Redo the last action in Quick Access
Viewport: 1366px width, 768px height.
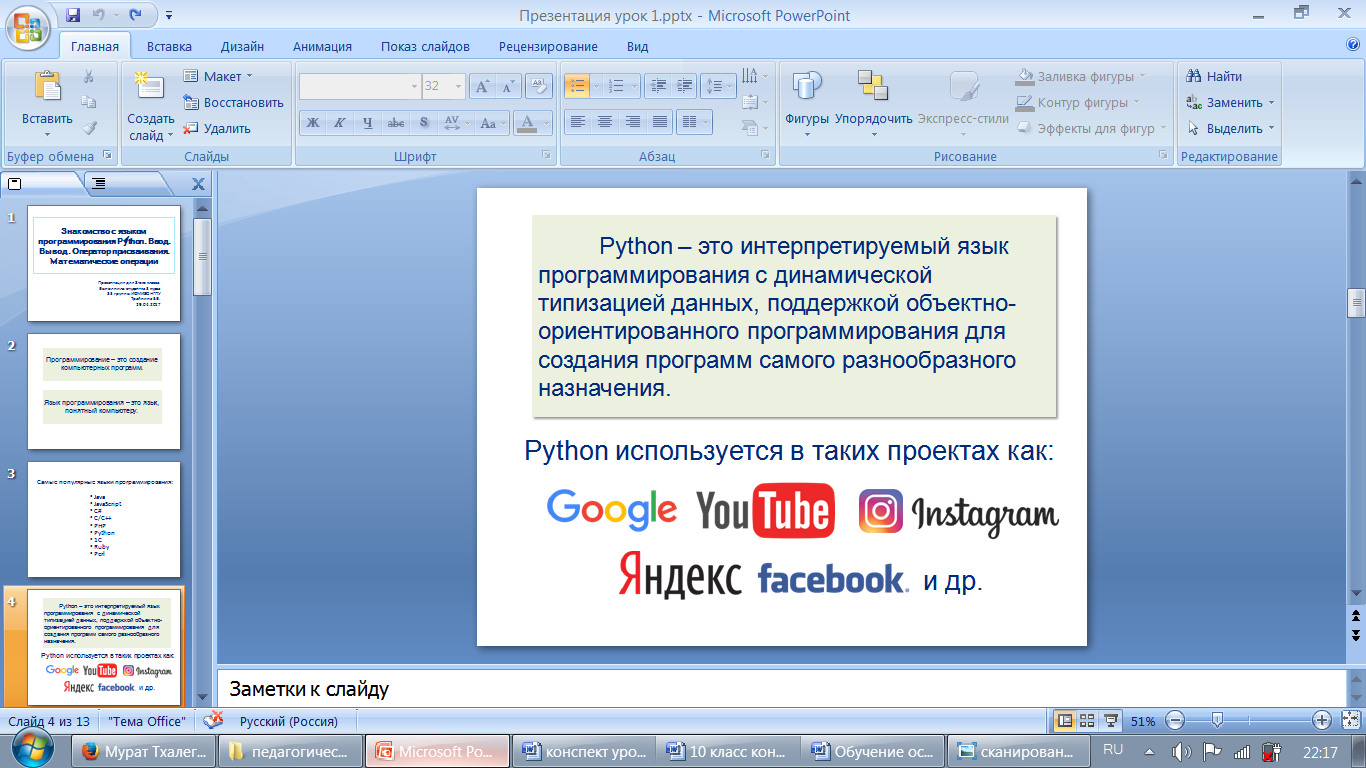click(137, 15)
